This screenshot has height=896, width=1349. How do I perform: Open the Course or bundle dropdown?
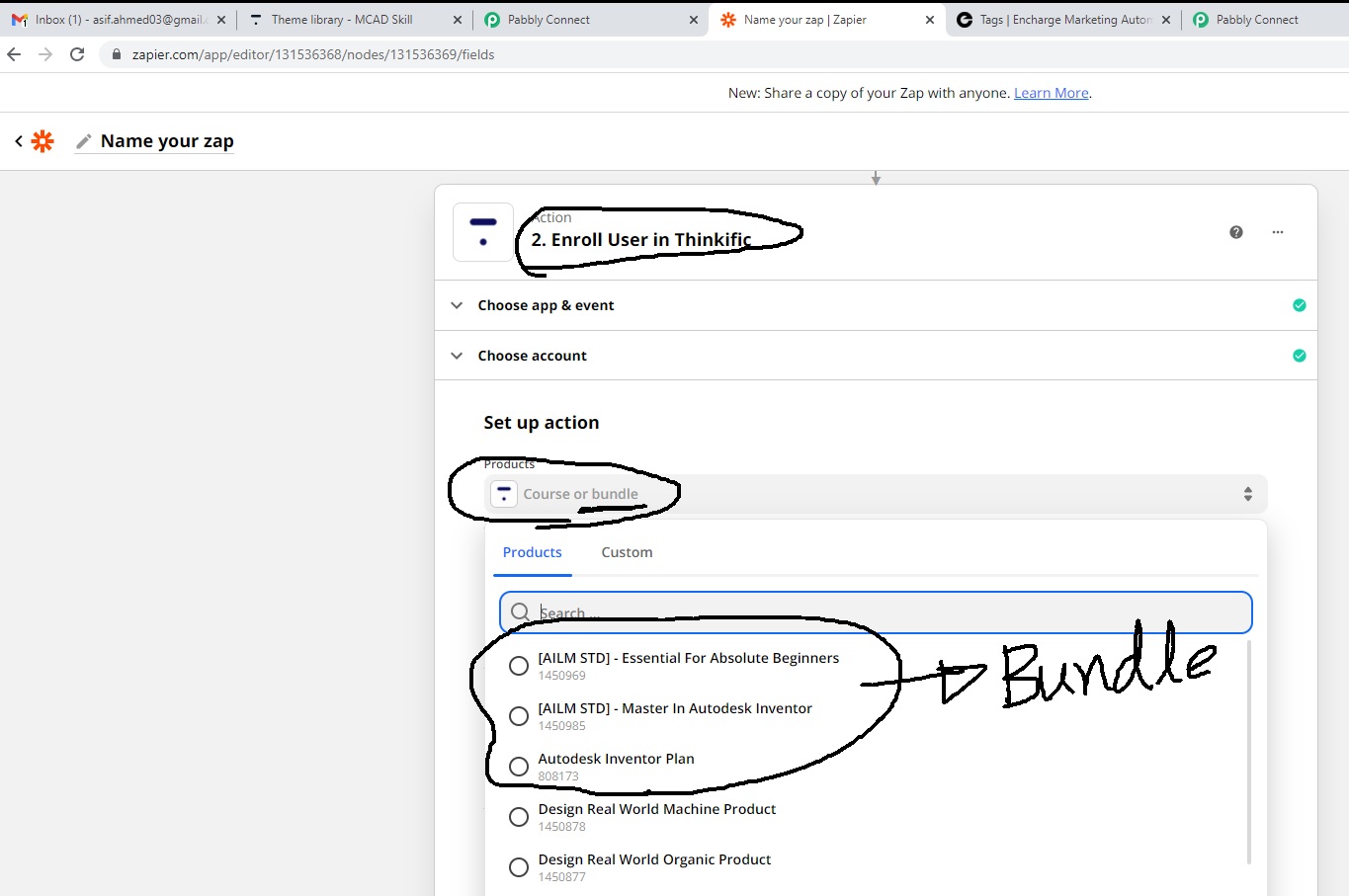point(876,494)
